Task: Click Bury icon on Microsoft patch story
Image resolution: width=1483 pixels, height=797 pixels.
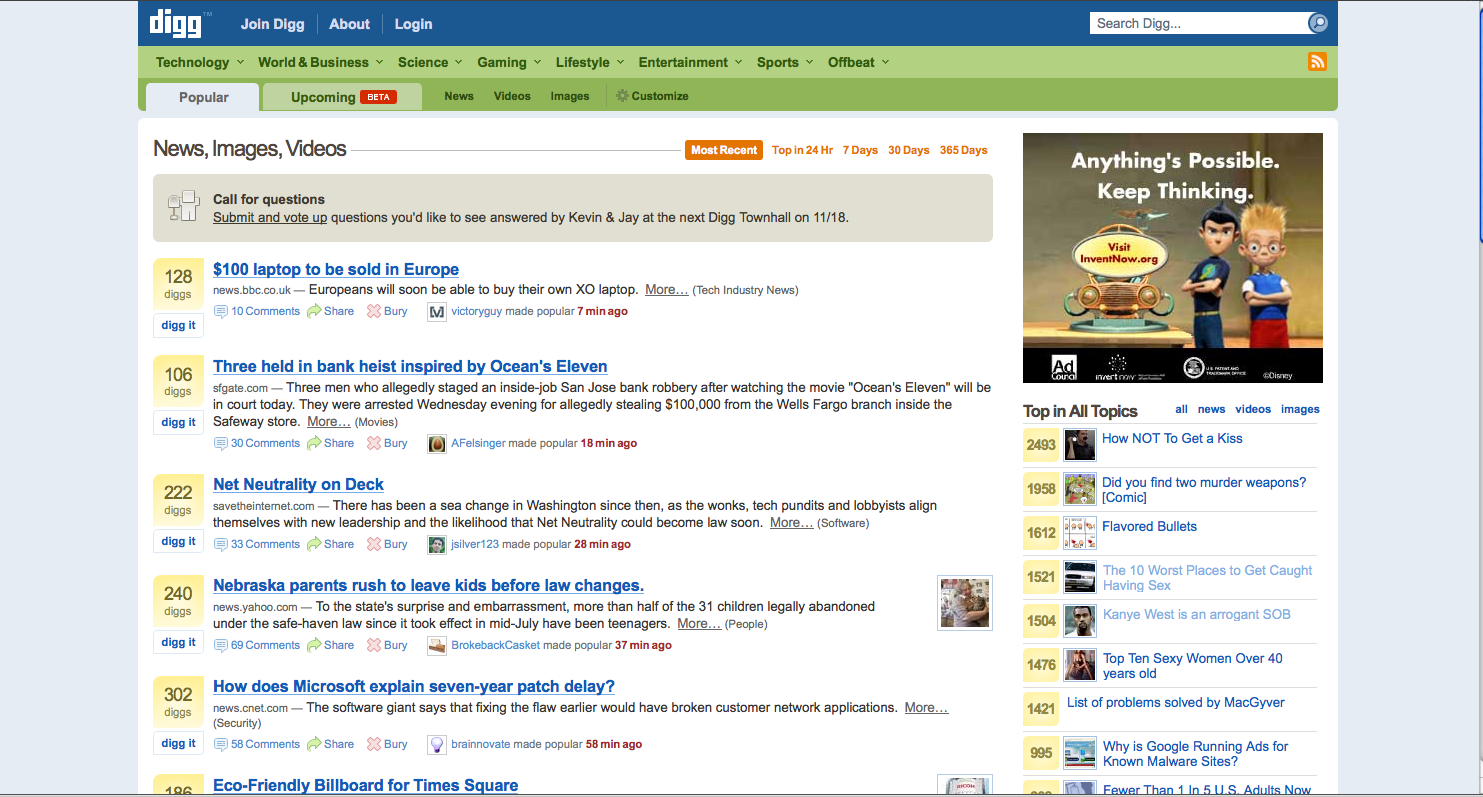Action: point(374,744)
